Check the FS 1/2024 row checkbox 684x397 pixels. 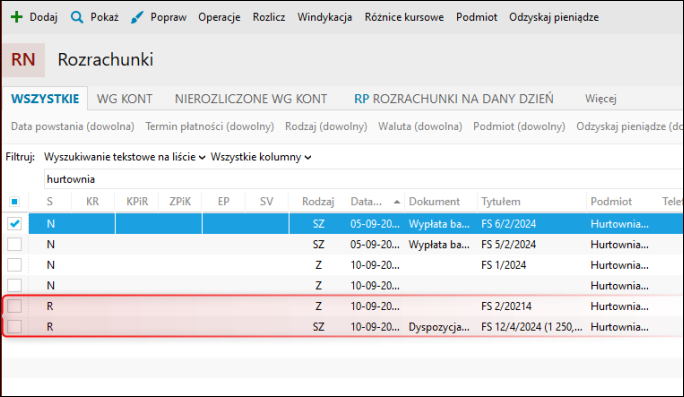point(14,265)
